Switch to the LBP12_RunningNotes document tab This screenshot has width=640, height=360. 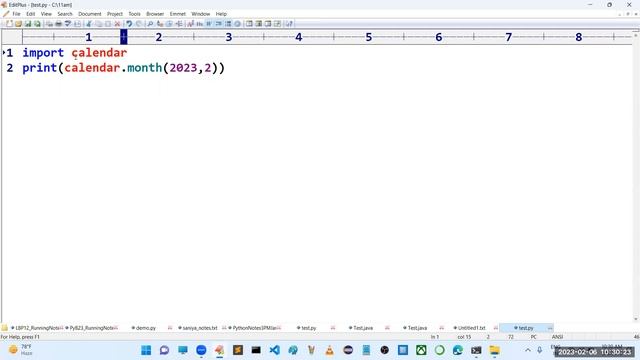(37, 328)
